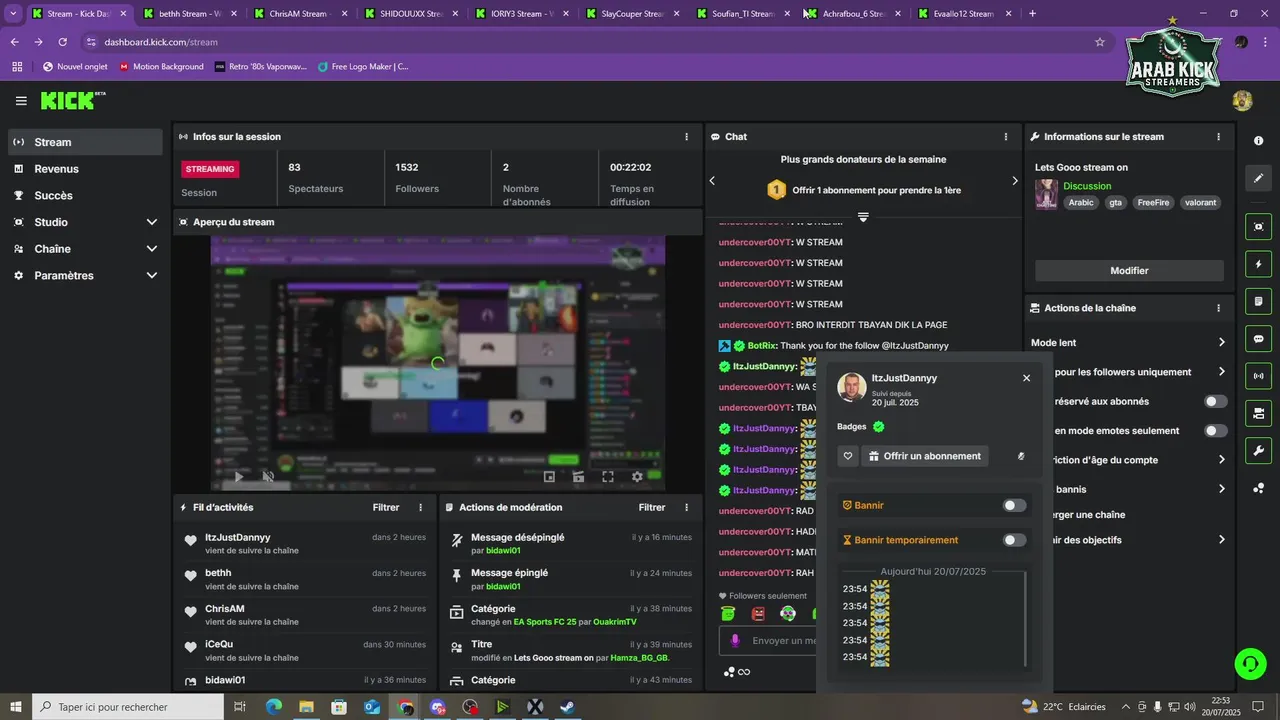Open Succès in the left sidebar
1280x720 pixels.
click(x=85, y=196)
